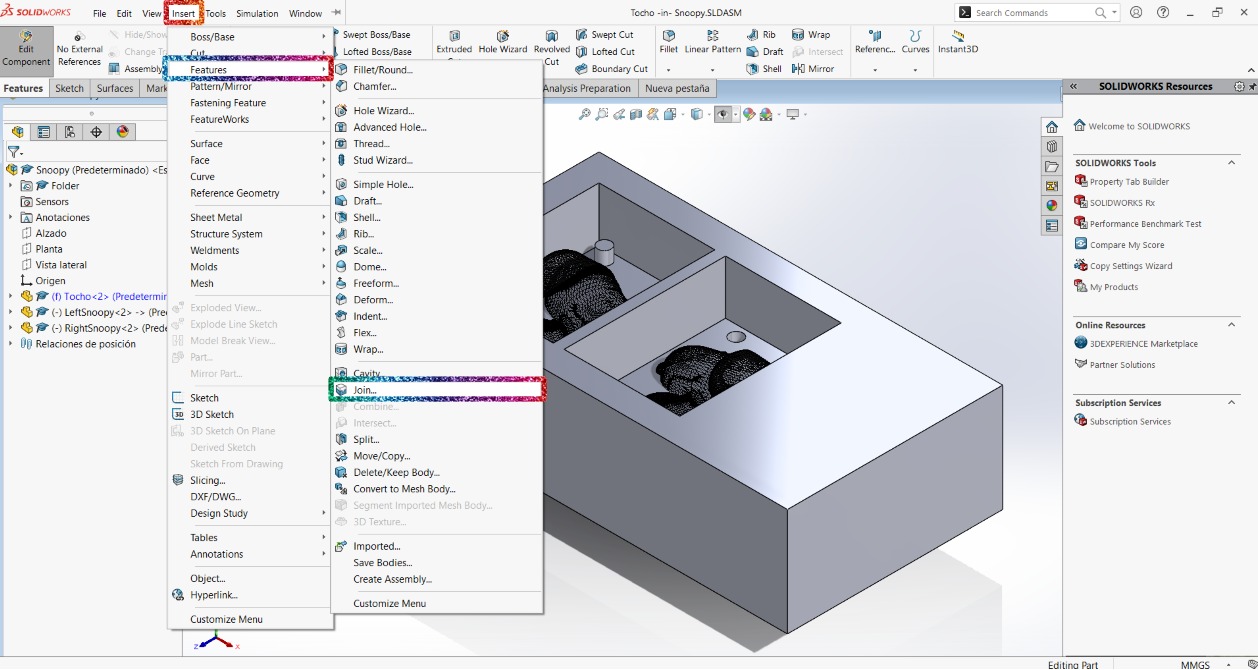This screenshot has width=1258, height=670.
Task: Open the Tools menu
Action: coord(216,14)
